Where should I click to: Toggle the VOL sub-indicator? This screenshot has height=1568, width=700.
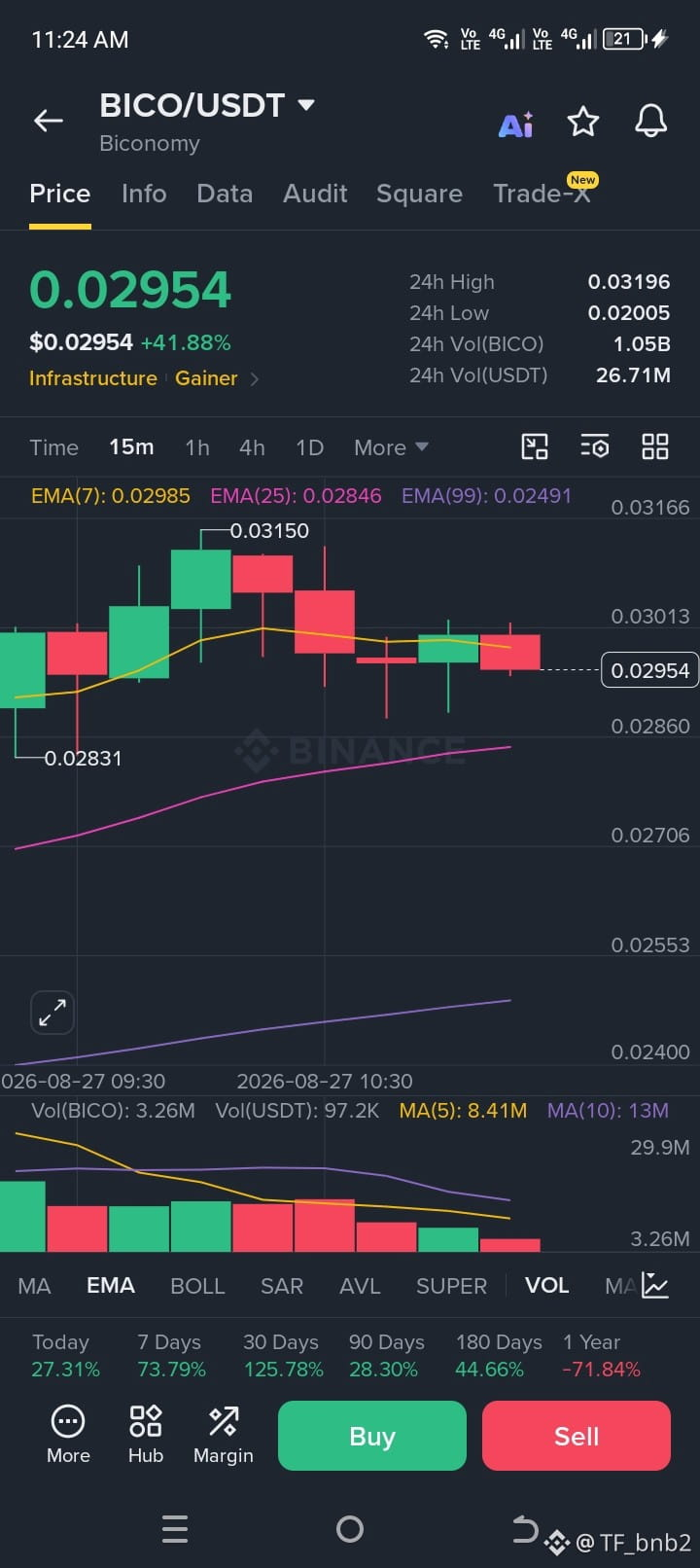(x=546, y=1286)
